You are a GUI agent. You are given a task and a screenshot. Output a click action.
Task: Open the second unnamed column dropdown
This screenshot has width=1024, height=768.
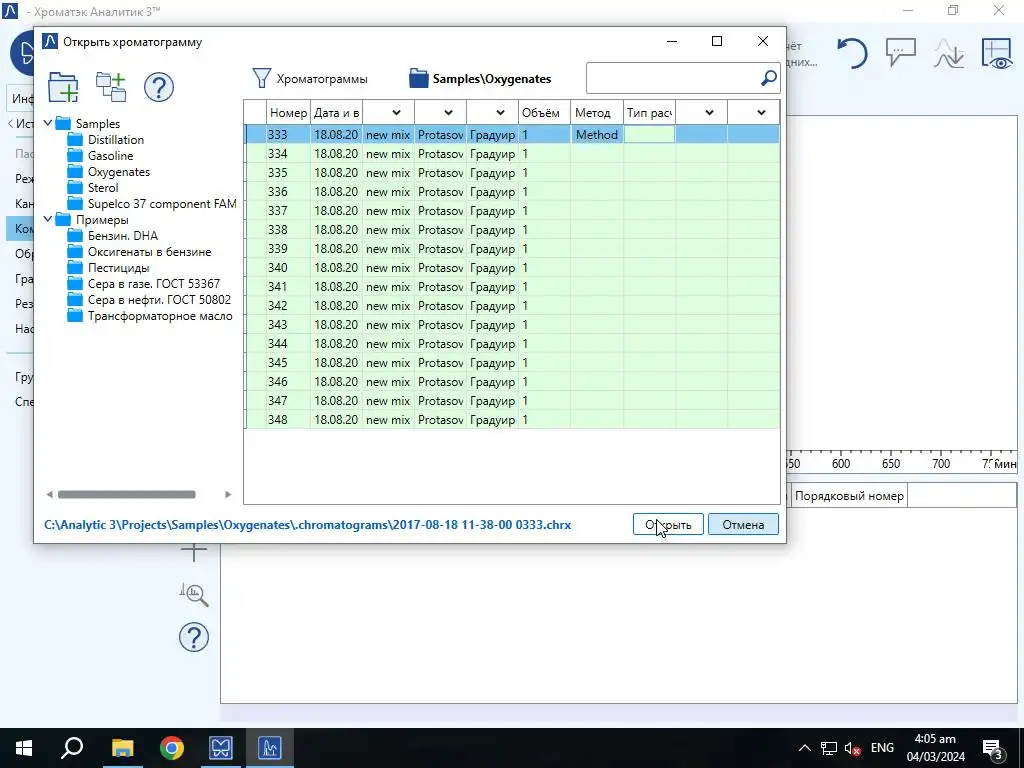[x=448, y=113]
